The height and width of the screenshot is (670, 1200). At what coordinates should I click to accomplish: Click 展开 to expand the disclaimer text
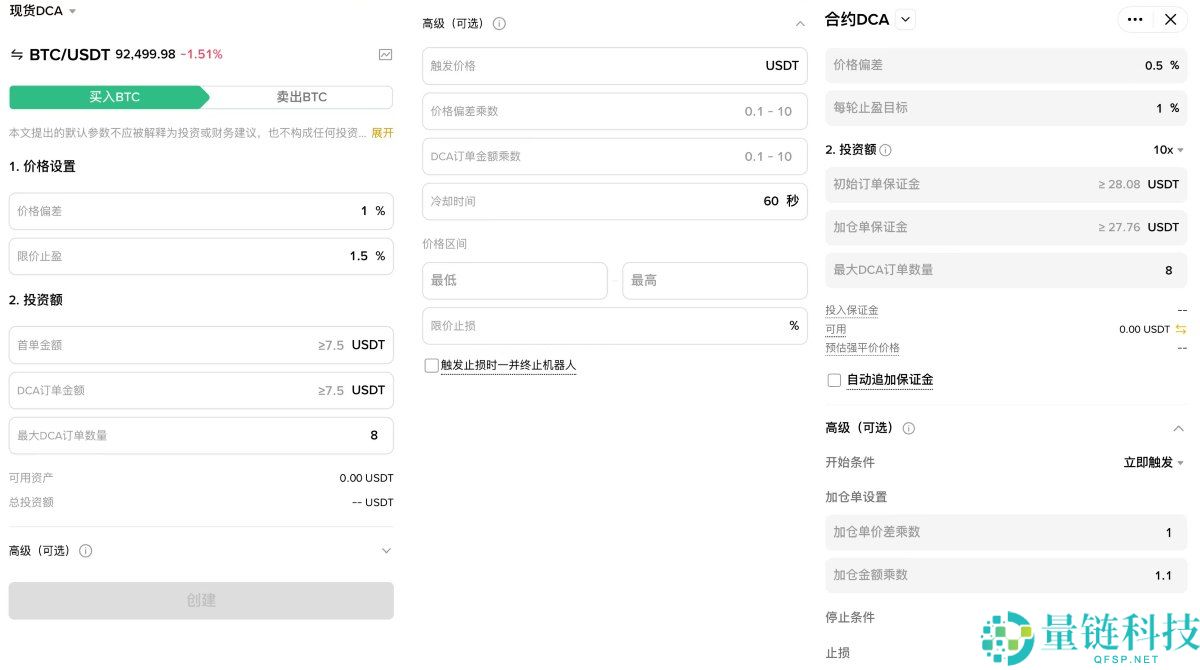tap(382, 132)
